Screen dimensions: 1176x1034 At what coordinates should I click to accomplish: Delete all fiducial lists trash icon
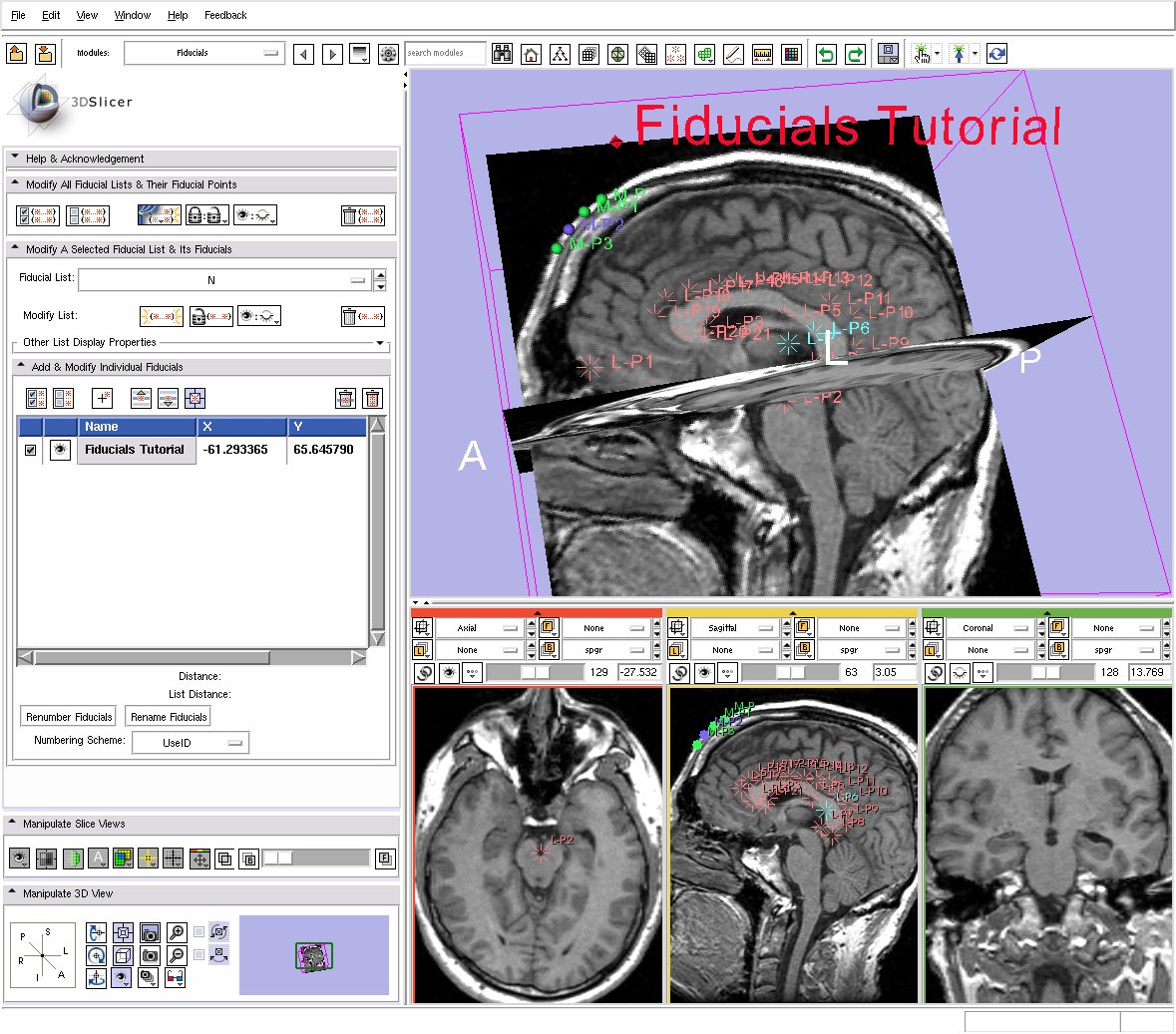click(362, 215)
